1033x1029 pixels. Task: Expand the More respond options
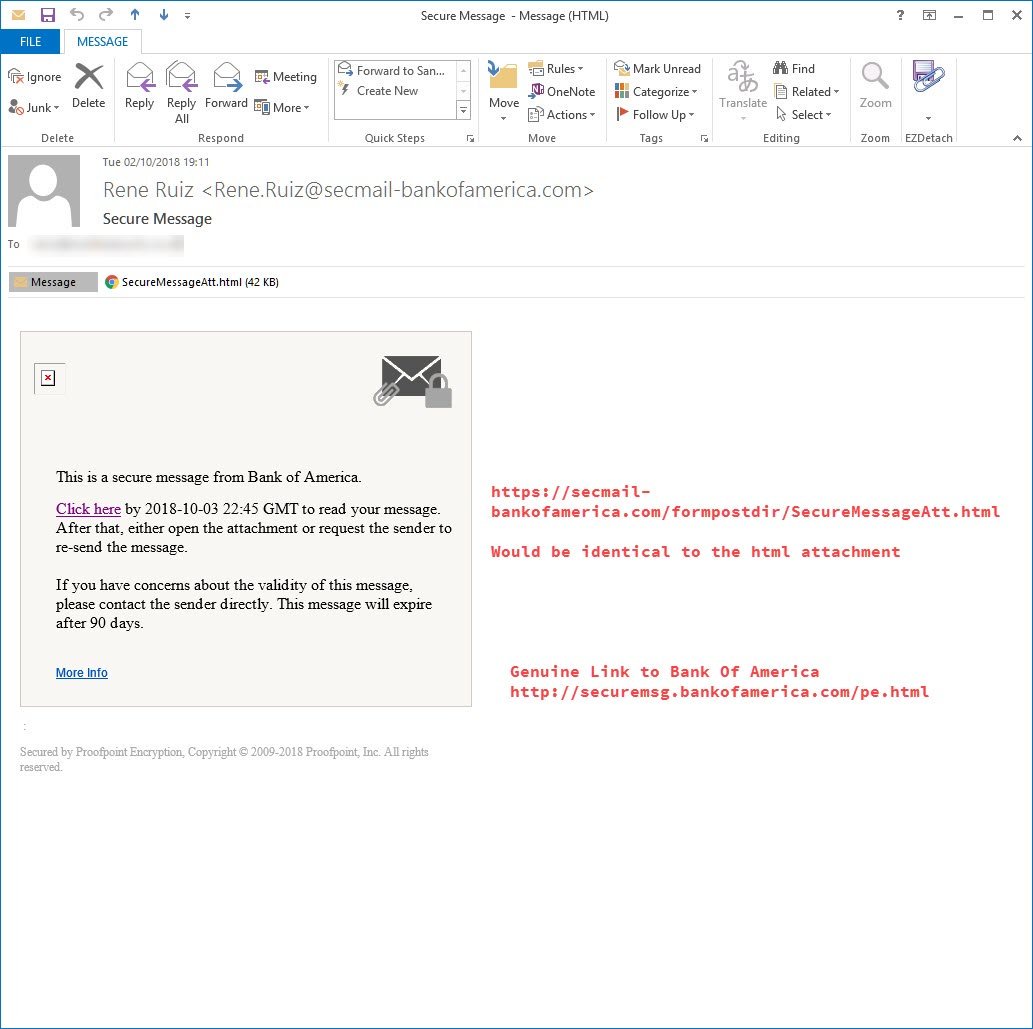[285, 107]
